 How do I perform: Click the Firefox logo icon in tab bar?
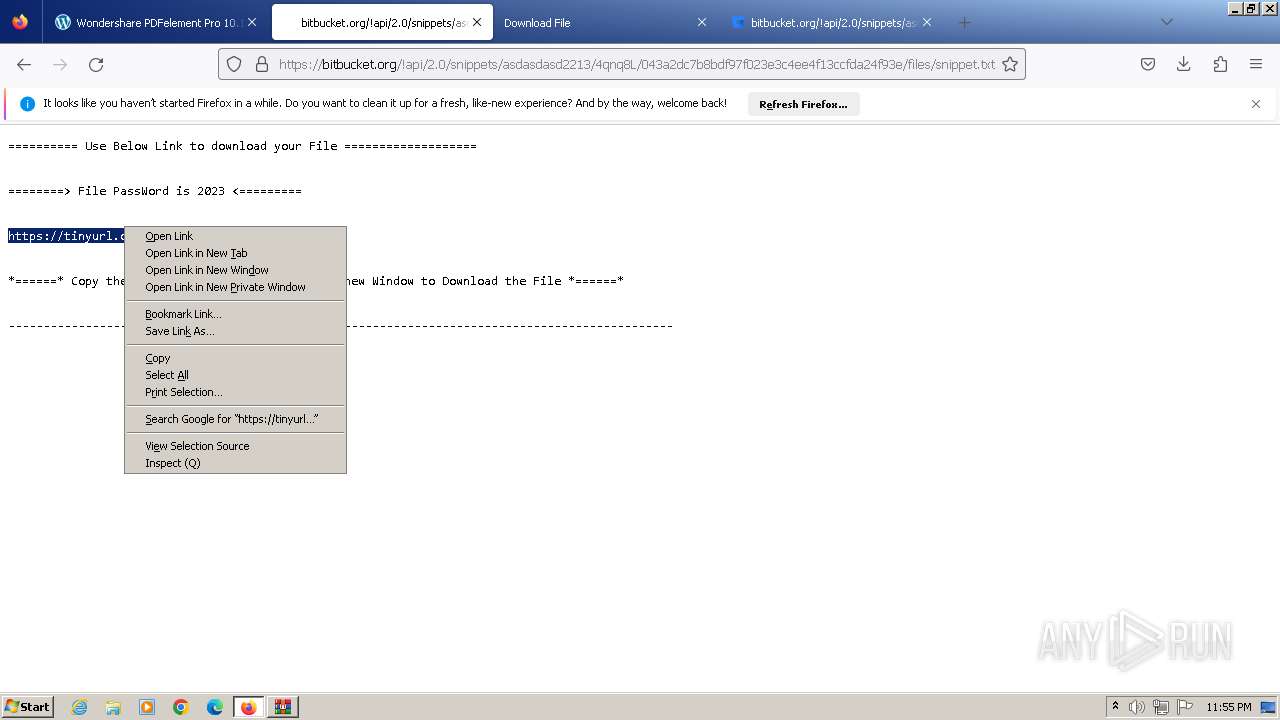pos(20,22)
